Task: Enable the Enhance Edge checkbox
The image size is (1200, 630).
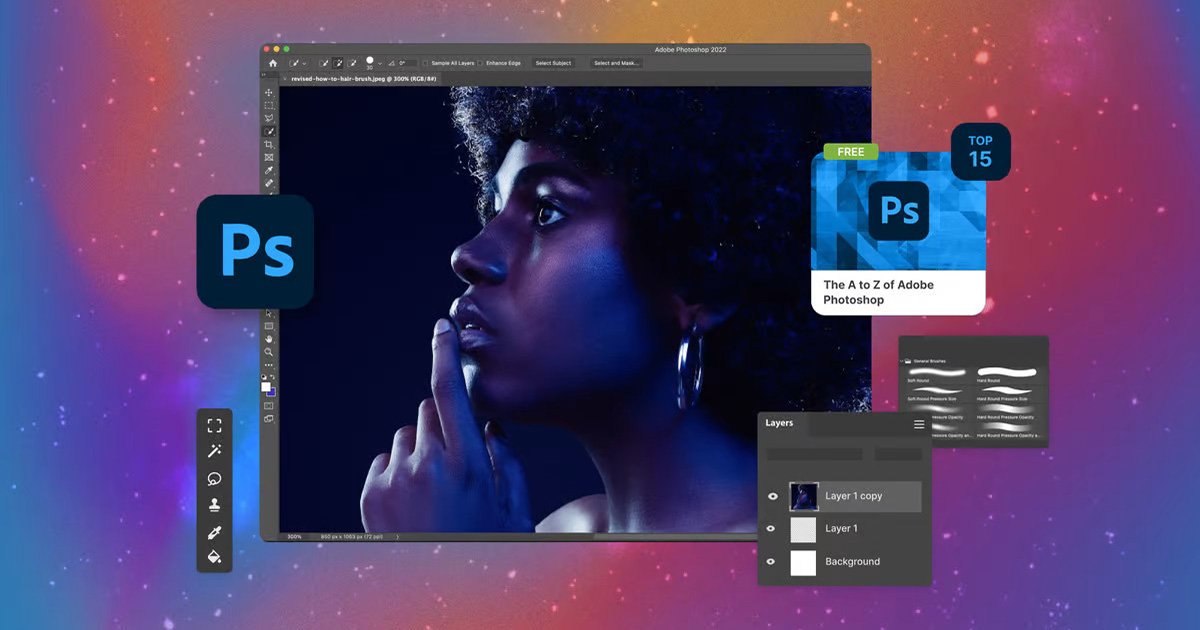Action: (x=480, y=63)
